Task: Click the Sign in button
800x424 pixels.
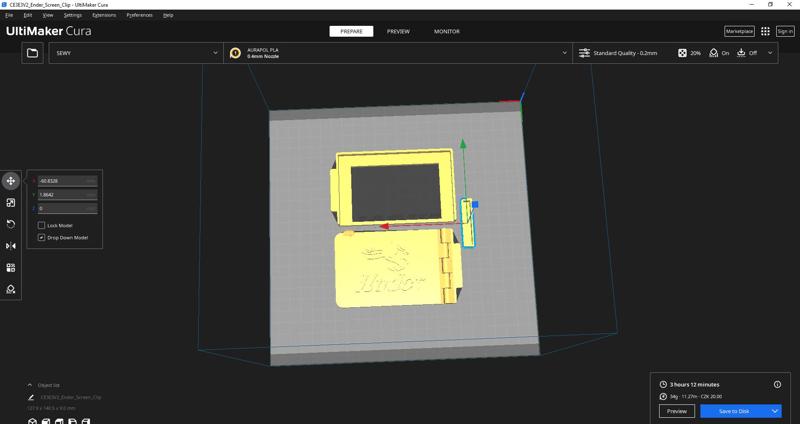Action: pyautogui.click(x=785, y=32)
